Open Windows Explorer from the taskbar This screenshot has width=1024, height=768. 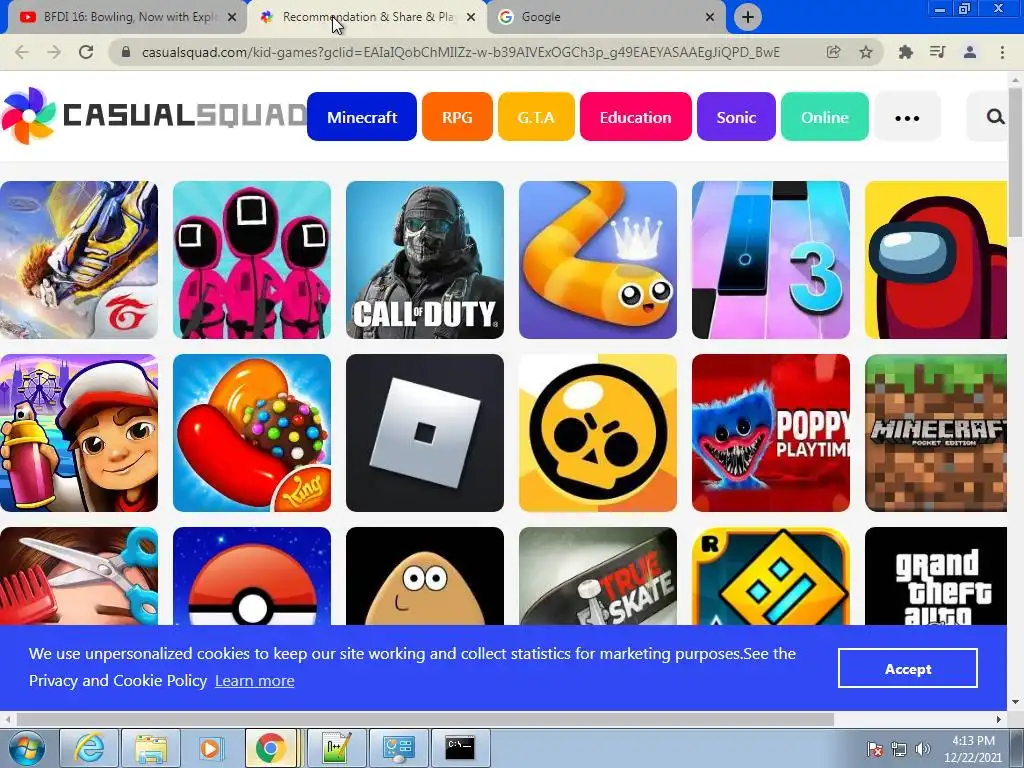151,748
